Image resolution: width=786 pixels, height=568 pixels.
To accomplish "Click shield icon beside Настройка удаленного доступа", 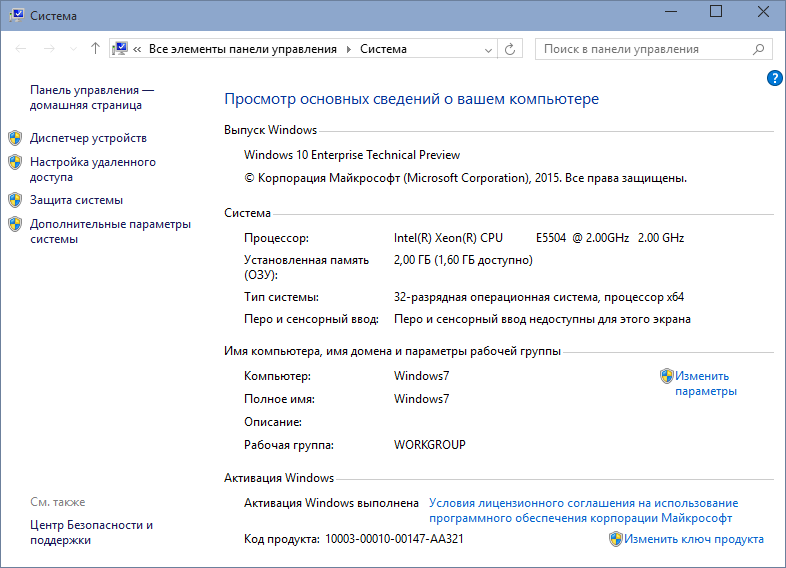I will click(15, 162).
